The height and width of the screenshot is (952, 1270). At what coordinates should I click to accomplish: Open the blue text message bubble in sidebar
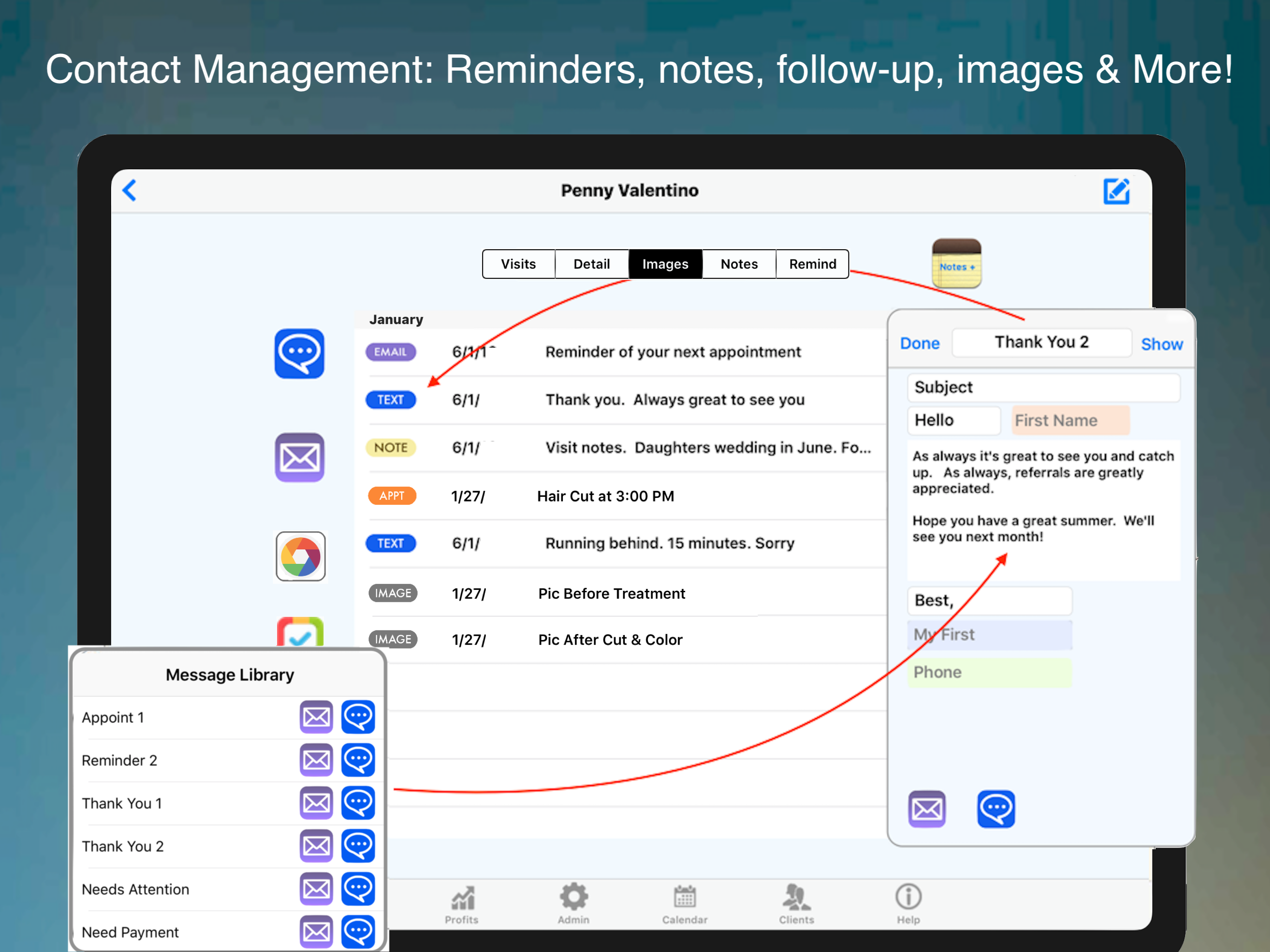click(x=299, y=354)
